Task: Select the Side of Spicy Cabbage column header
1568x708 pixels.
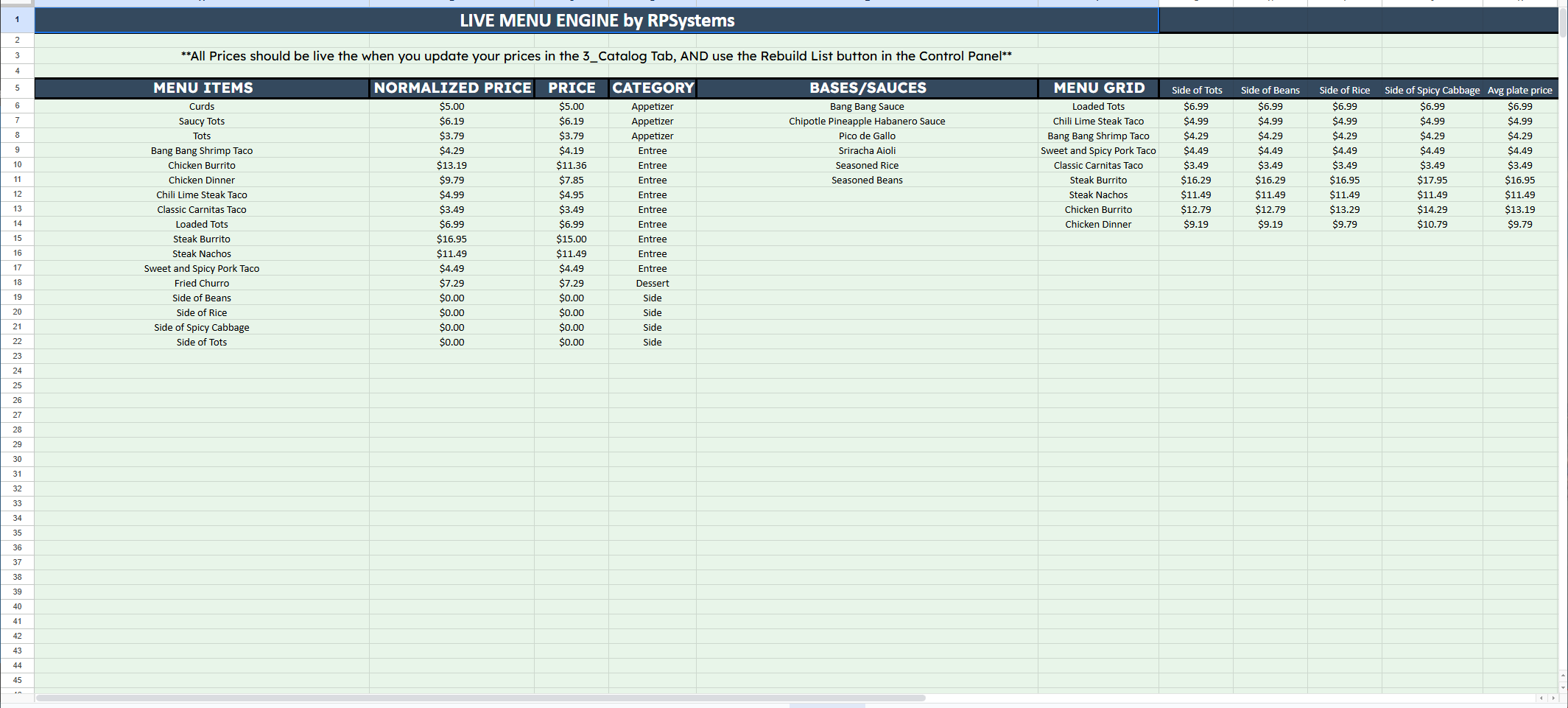Action: (x=1432, y=89)
